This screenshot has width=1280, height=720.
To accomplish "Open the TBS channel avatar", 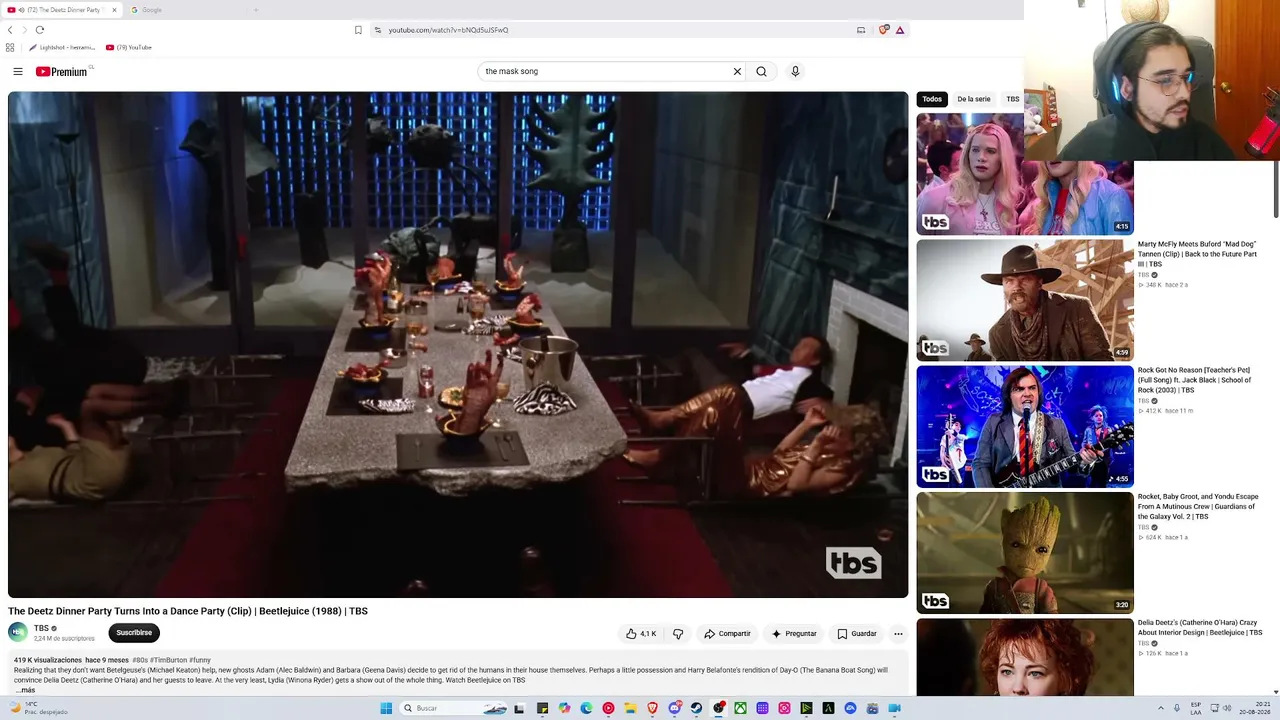I will pyautogui.click(x=17, y=632).
